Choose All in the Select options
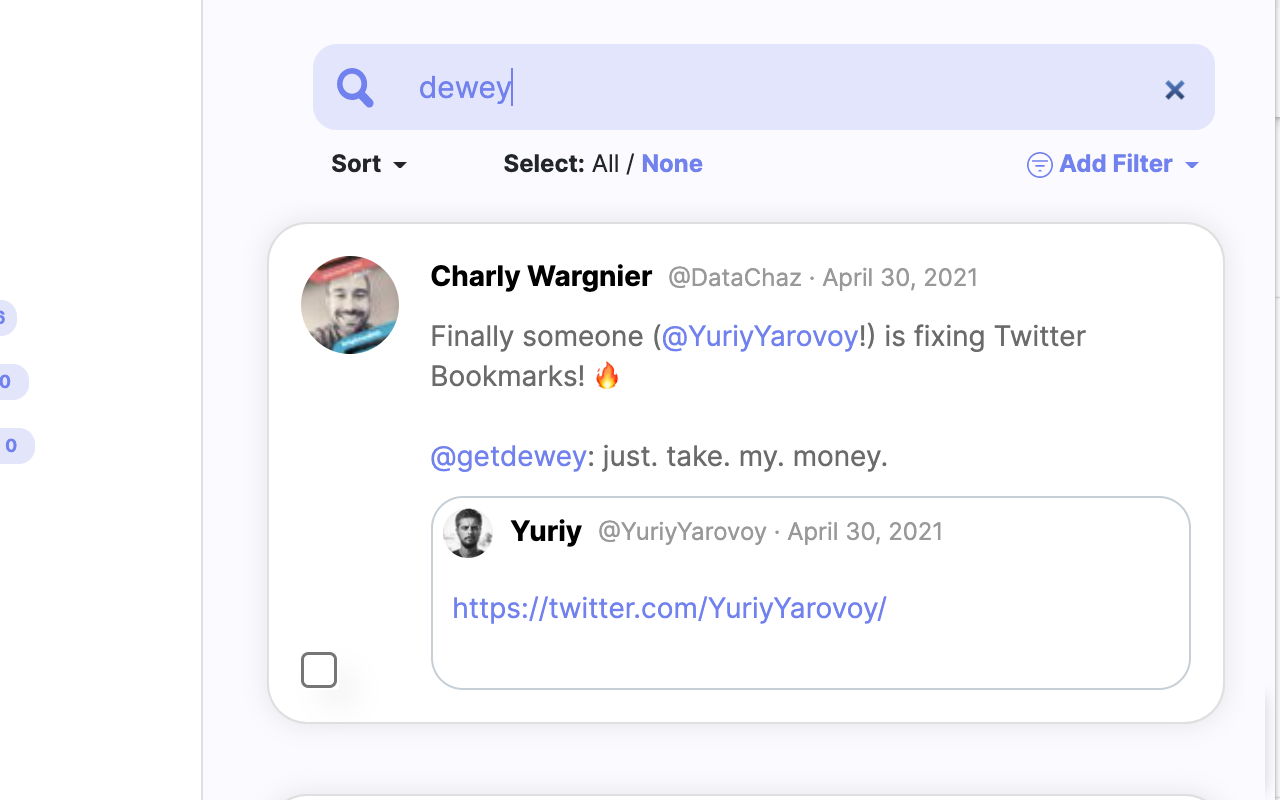The image size is (1280, 800). click(605, 164)
